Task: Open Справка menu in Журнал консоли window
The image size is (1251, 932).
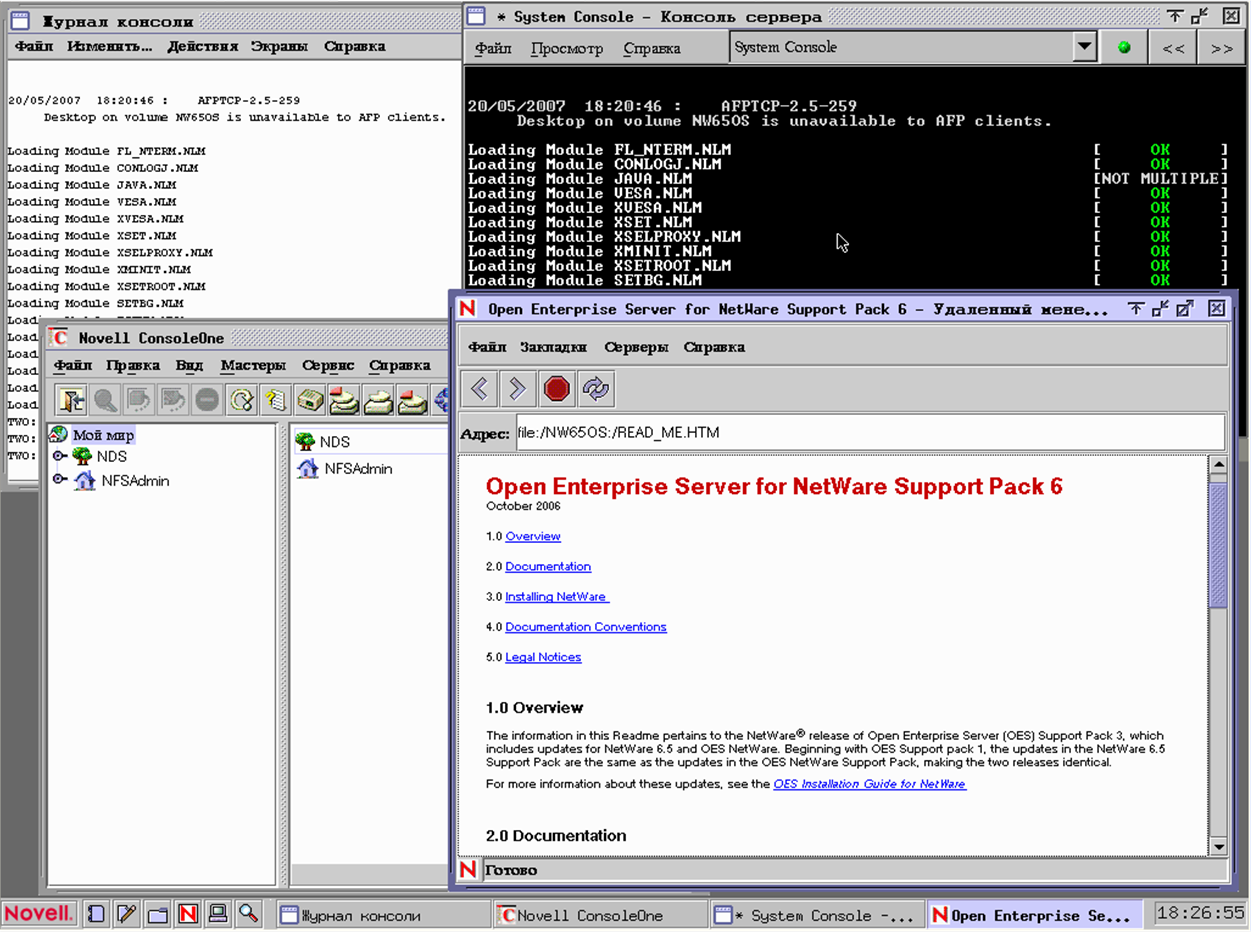Action: click(x=355, y=46)
